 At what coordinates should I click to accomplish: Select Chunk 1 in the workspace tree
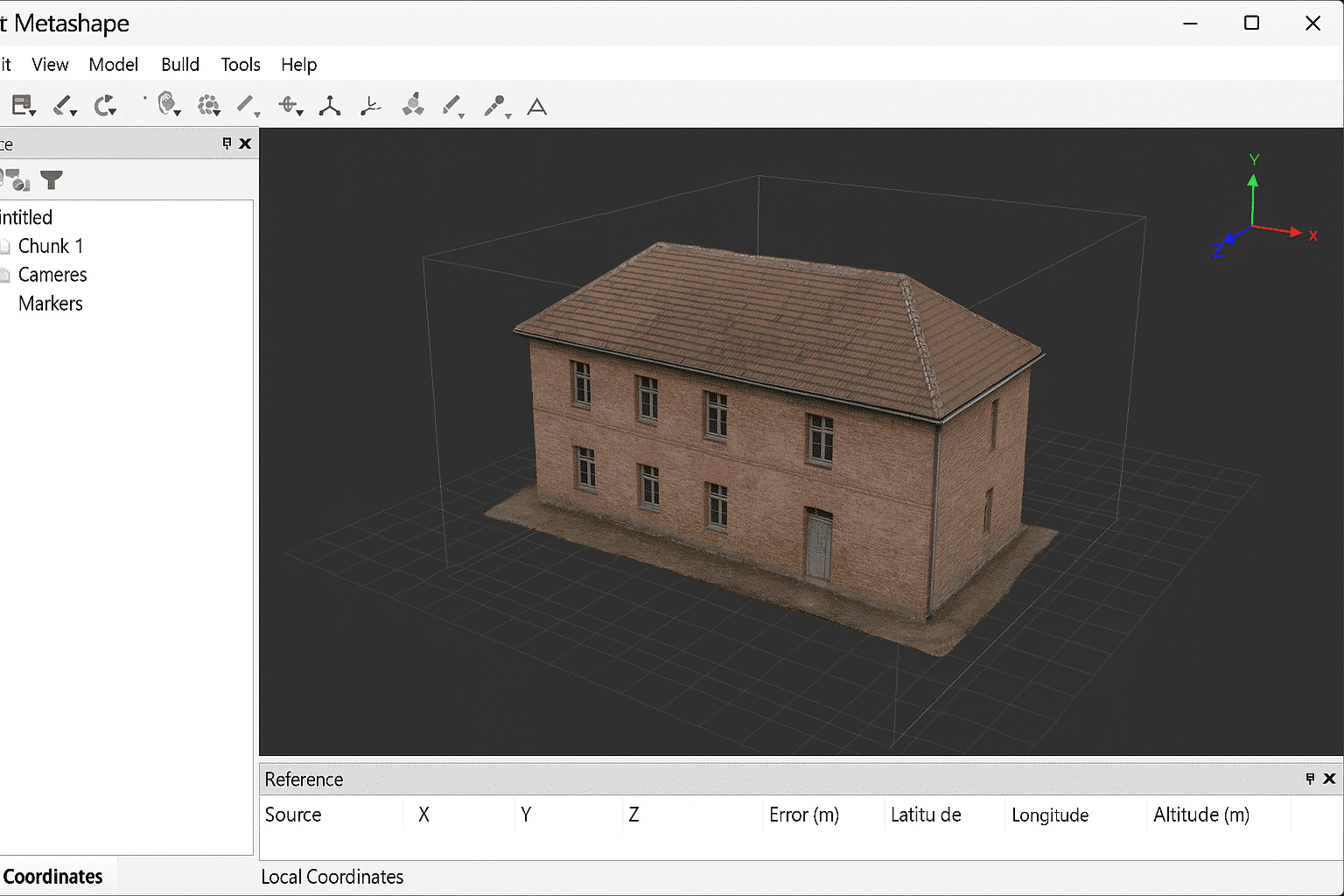click(x=51, y=246)
